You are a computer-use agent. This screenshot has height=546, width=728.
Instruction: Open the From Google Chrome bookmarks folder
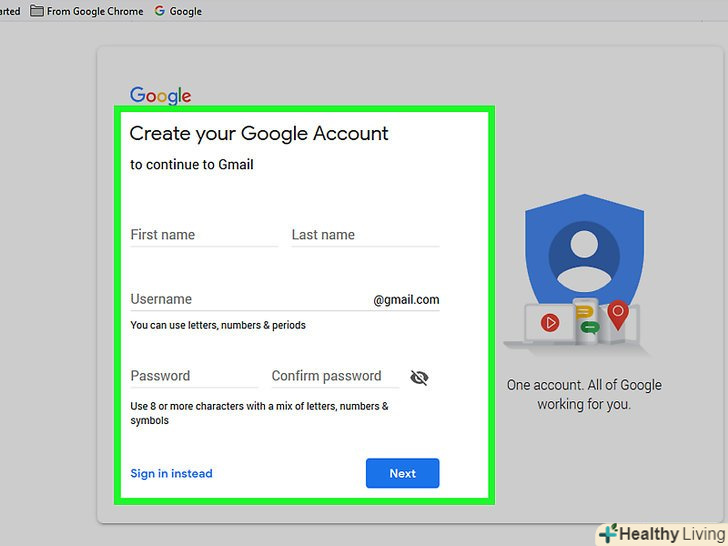click(87, 11)
